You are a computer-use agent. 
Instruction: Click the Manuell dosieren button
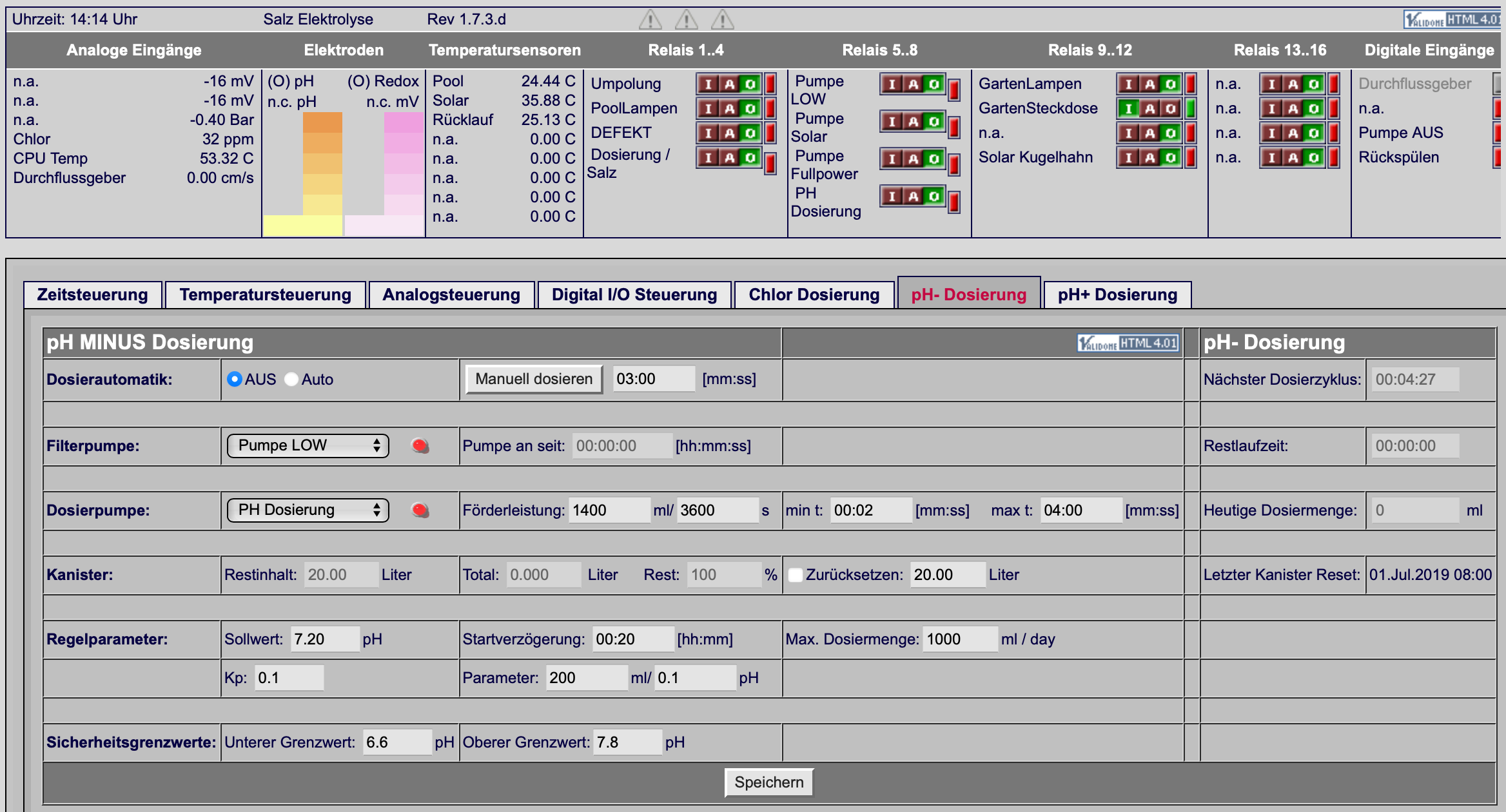point(534,379)
